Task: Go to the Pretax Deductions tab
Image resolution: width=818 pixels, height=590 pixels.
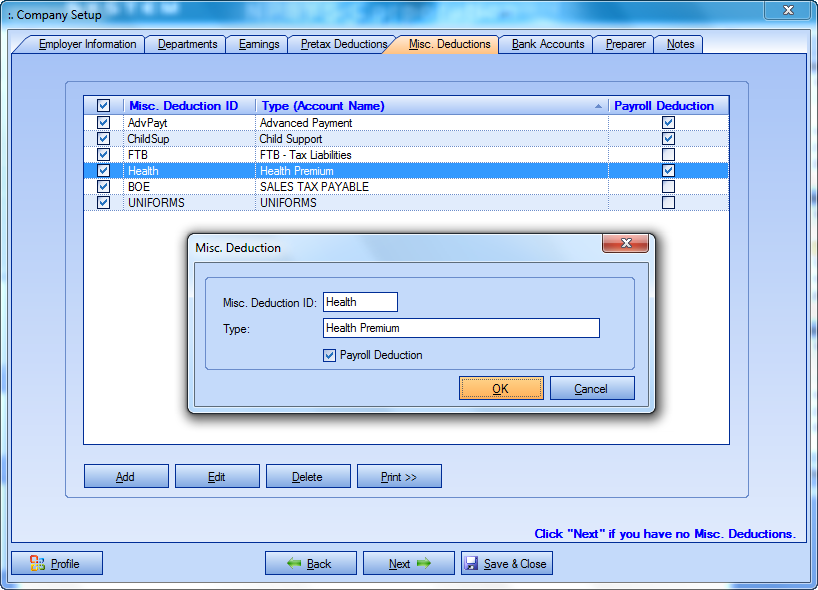Action: click(341, 44)
